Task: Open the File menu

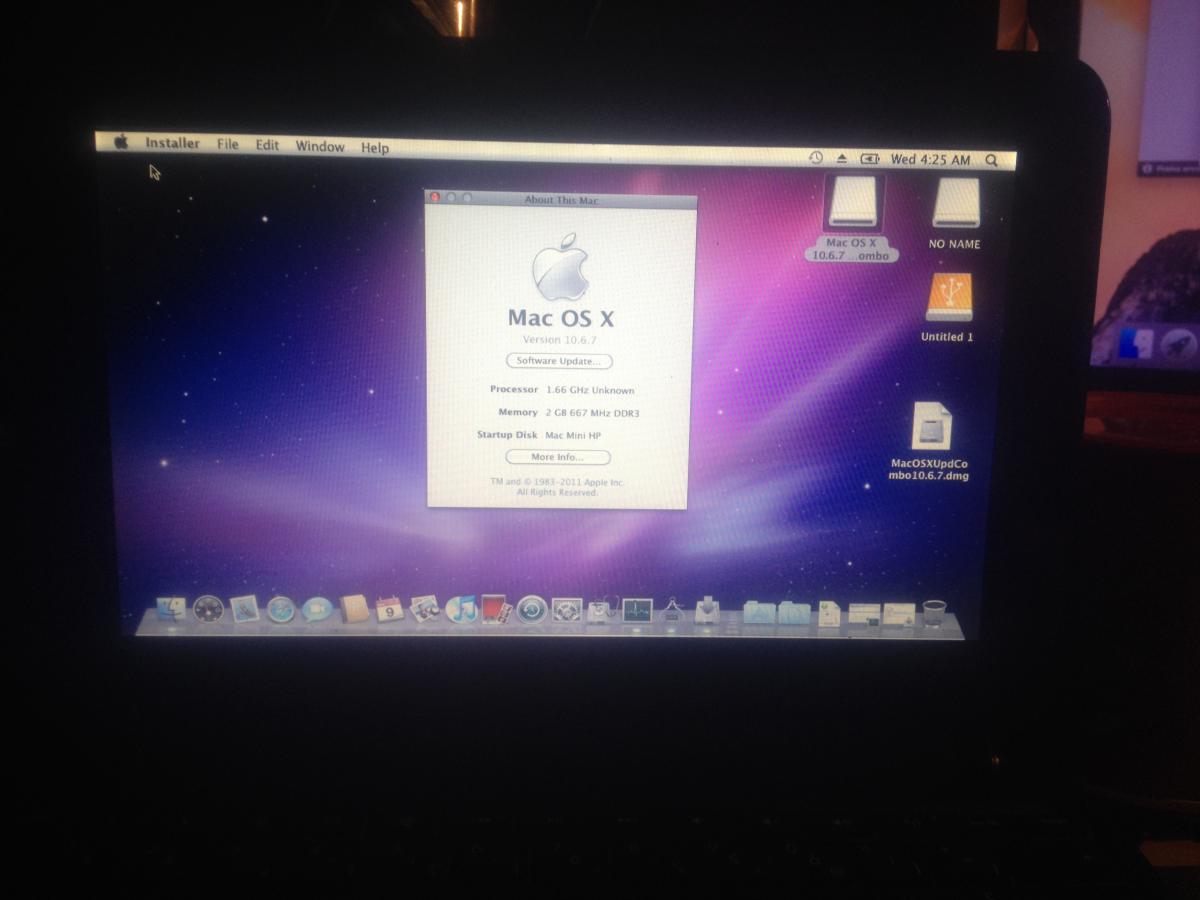Action: tap(228, 144)
